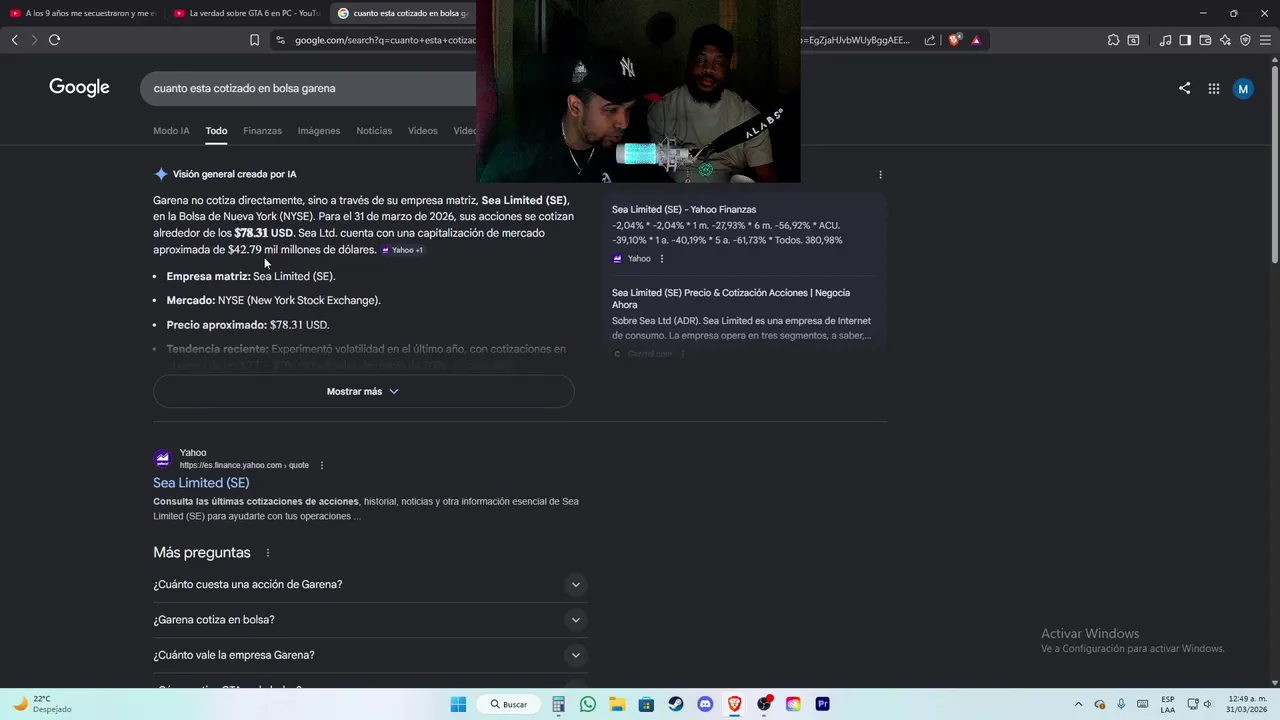Image resolution: width=1280 pixels, height=720 pixels.
Task: Switch to "La verdad sobre GTA 6 en PC" tab
Action: pos(245,13)
